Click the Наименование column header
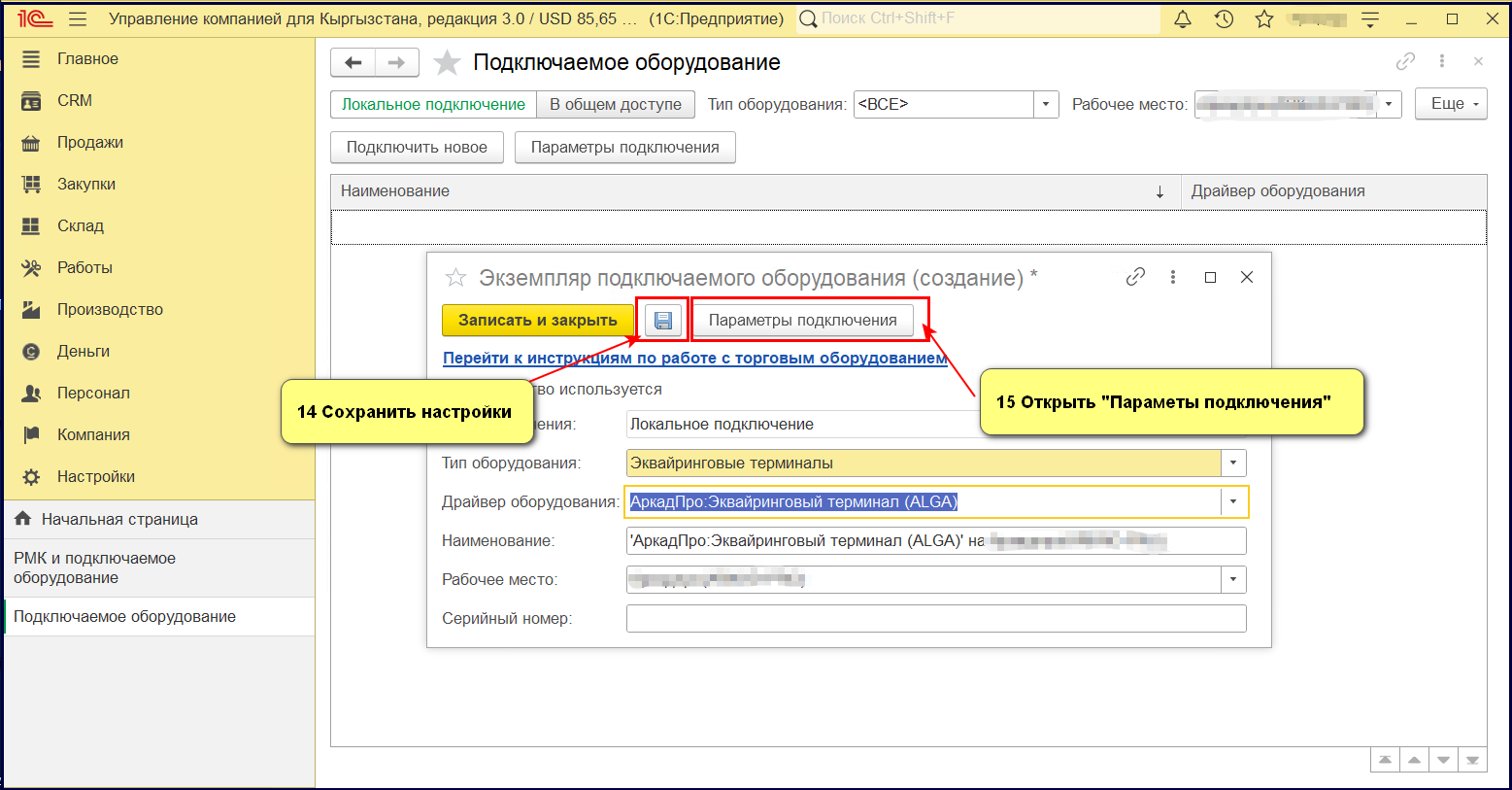The image size is (1512, 790). 756,191
